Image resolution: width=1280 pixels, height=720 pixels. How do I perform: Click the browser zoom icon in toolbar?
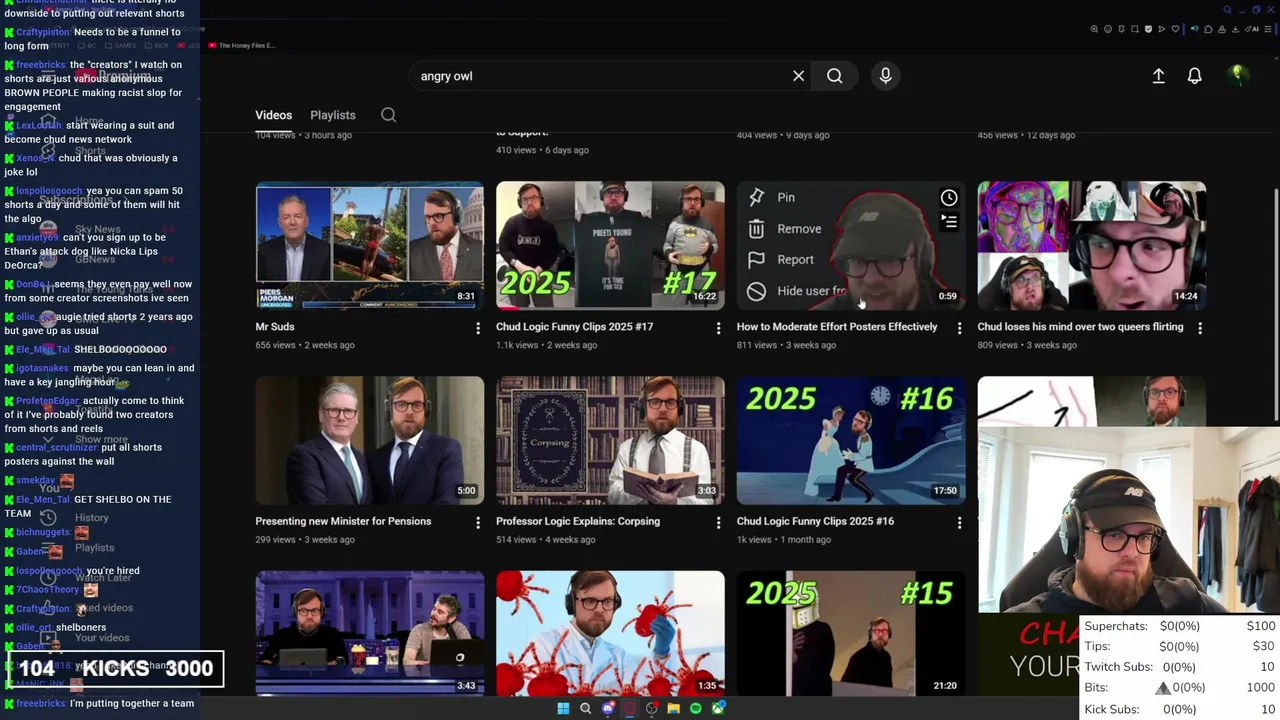[x=1094, y=29]
